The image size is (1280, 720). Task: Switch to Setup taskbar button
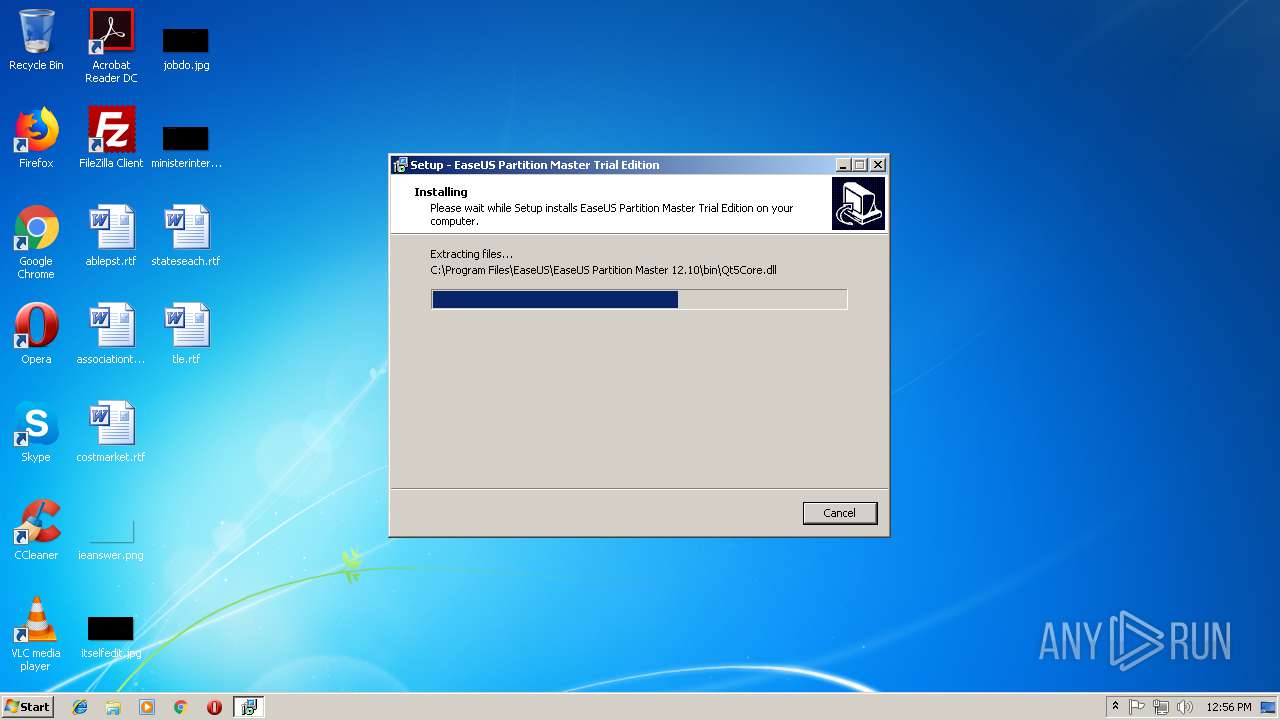[x=248, y=707]
